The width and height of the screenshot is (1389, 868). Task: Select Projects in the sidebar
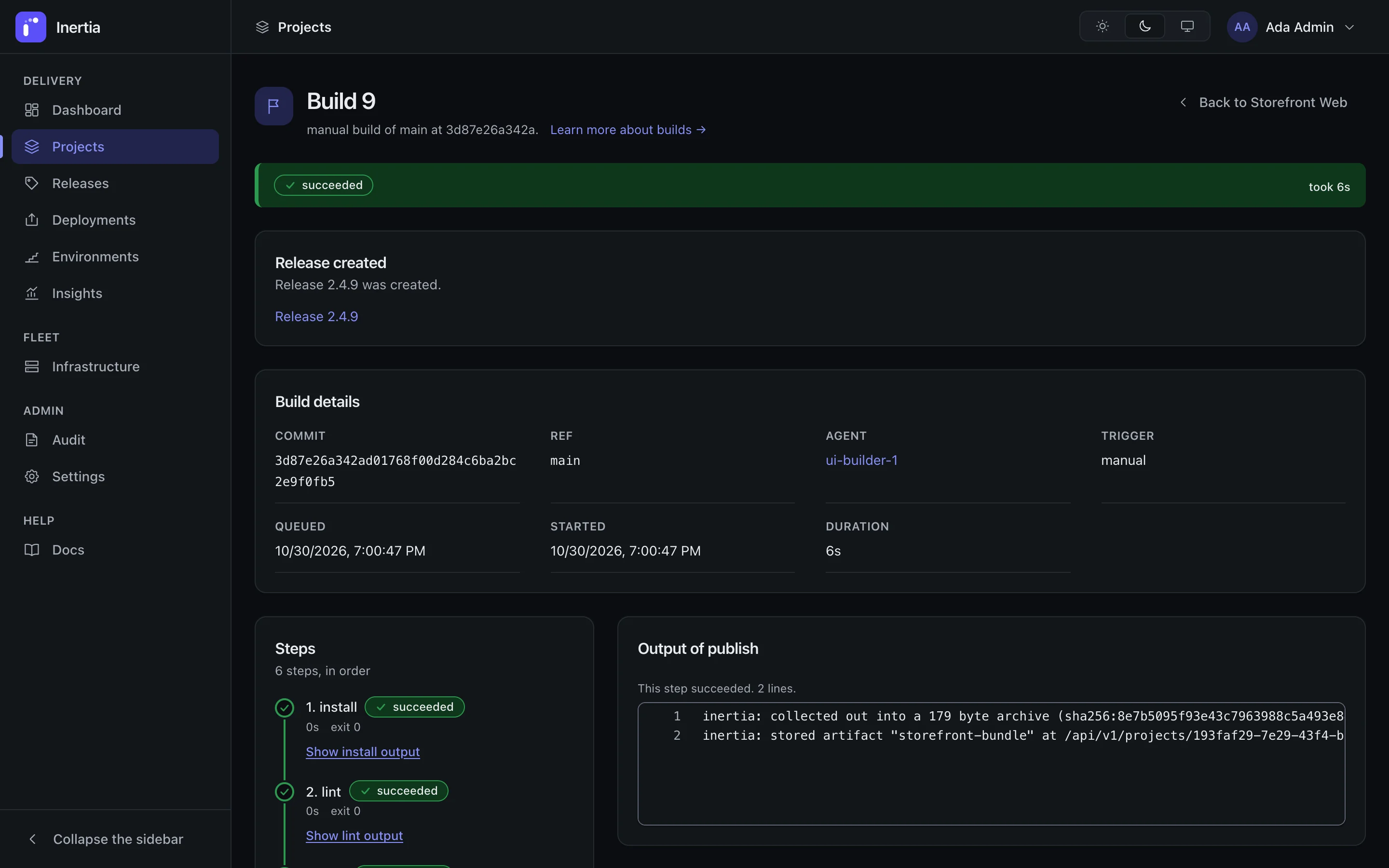point(115,147)
